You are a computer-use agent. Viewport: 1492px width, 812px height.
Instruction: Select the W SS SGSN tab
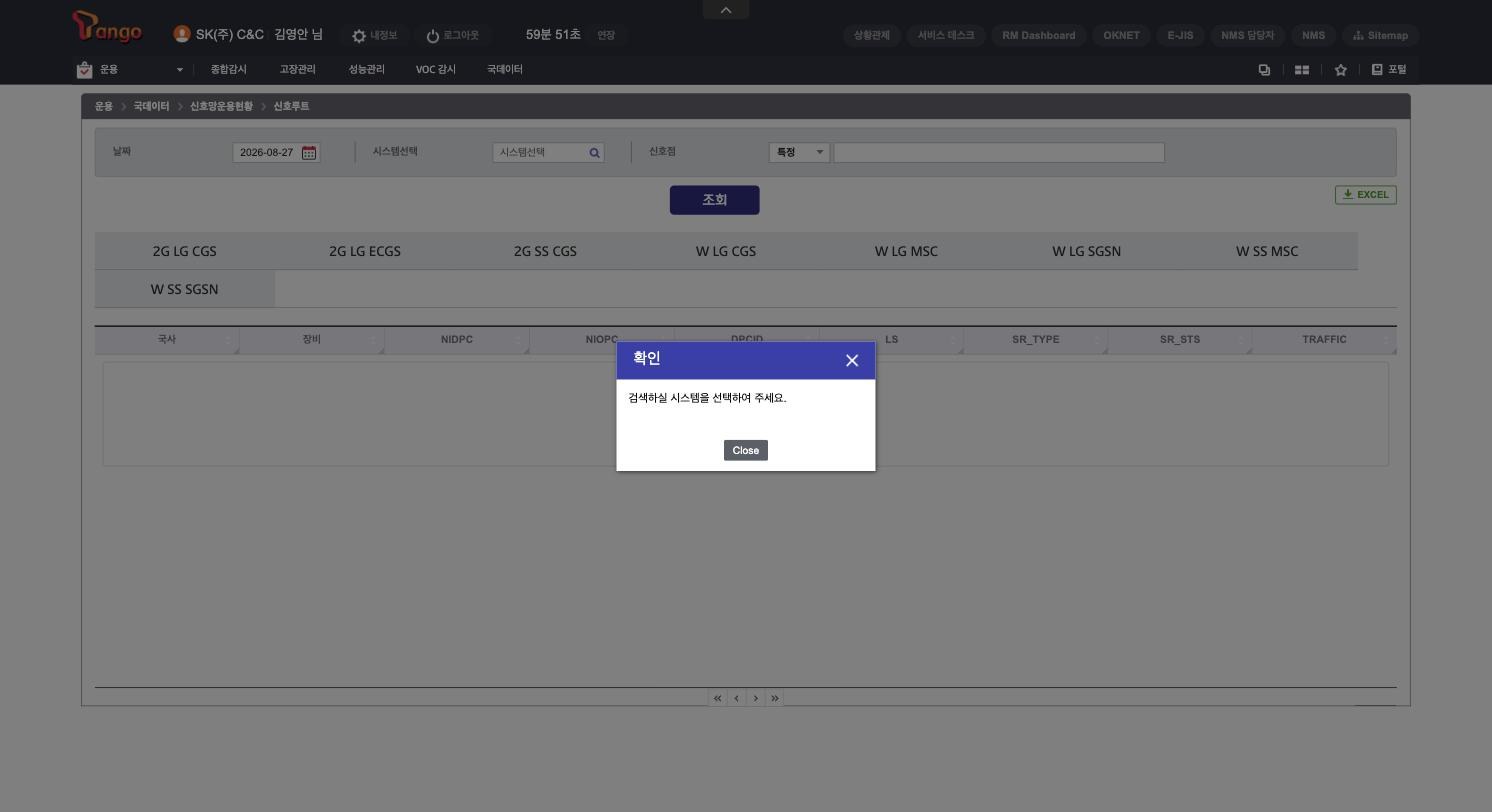184,289
